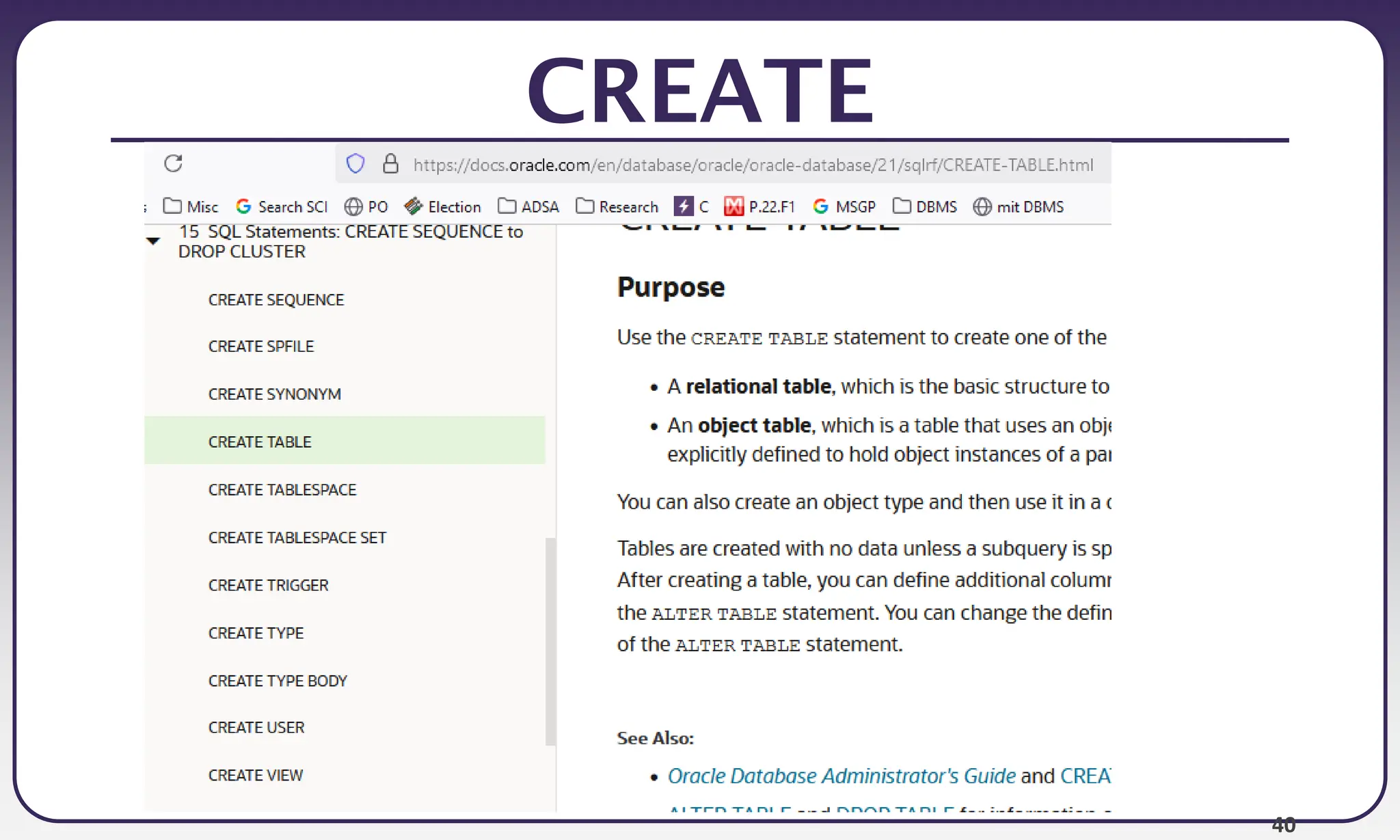Open the P.22.F1 bookmark

pyautogui.click(x=760, y=206)
